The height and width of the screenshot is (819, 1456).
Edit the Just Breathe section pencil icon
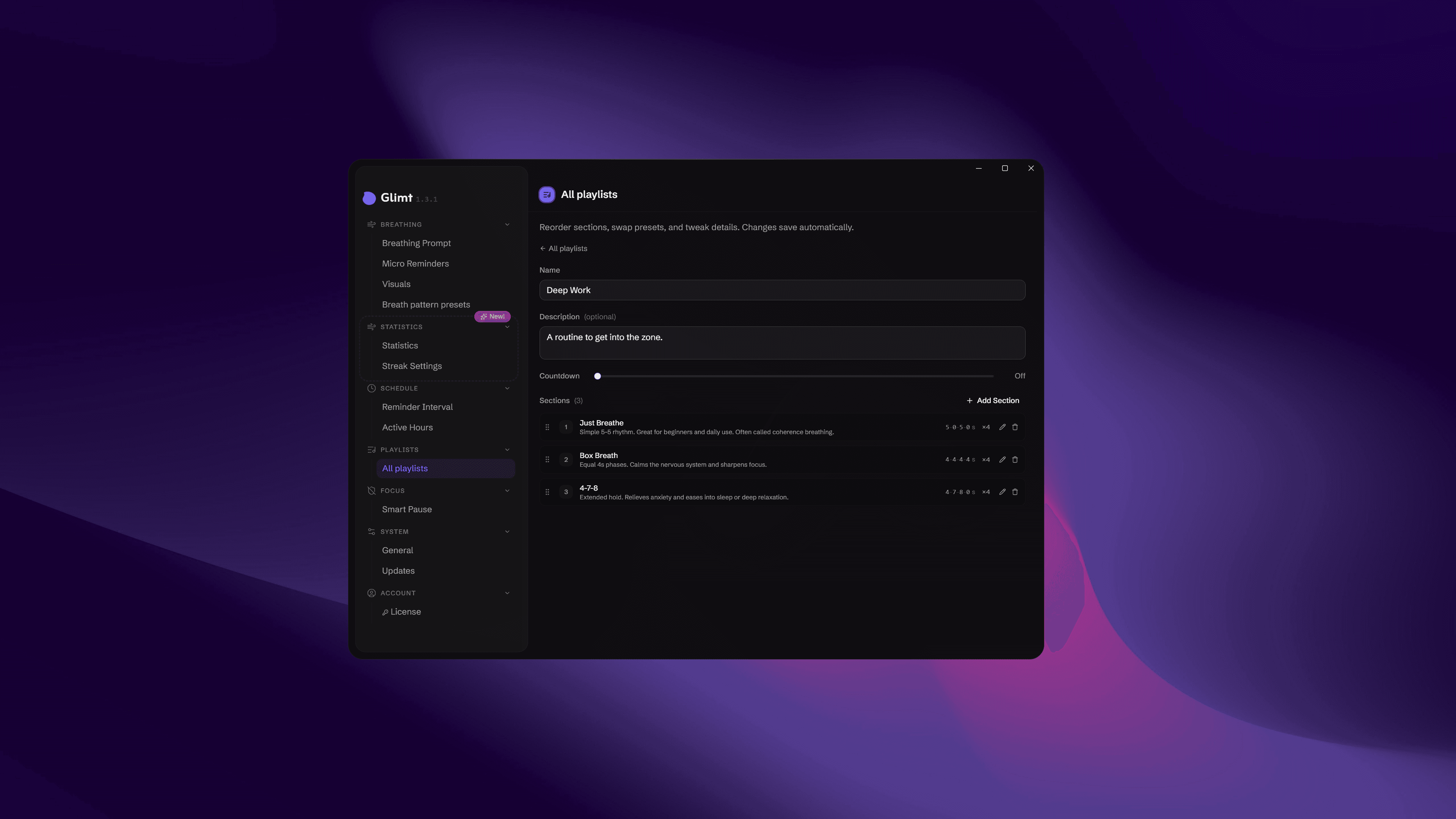[x=1002, y=427]
